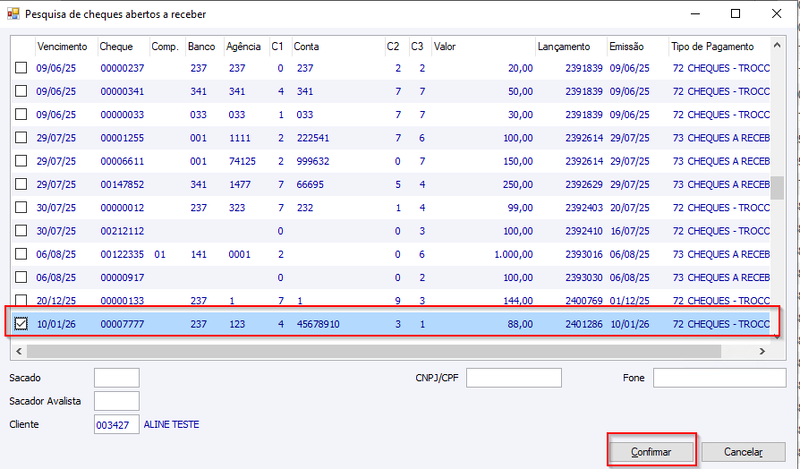Click emissão date 16/07/25 cell
This screenshot has width=800, height=469.
tap(630, 231)
